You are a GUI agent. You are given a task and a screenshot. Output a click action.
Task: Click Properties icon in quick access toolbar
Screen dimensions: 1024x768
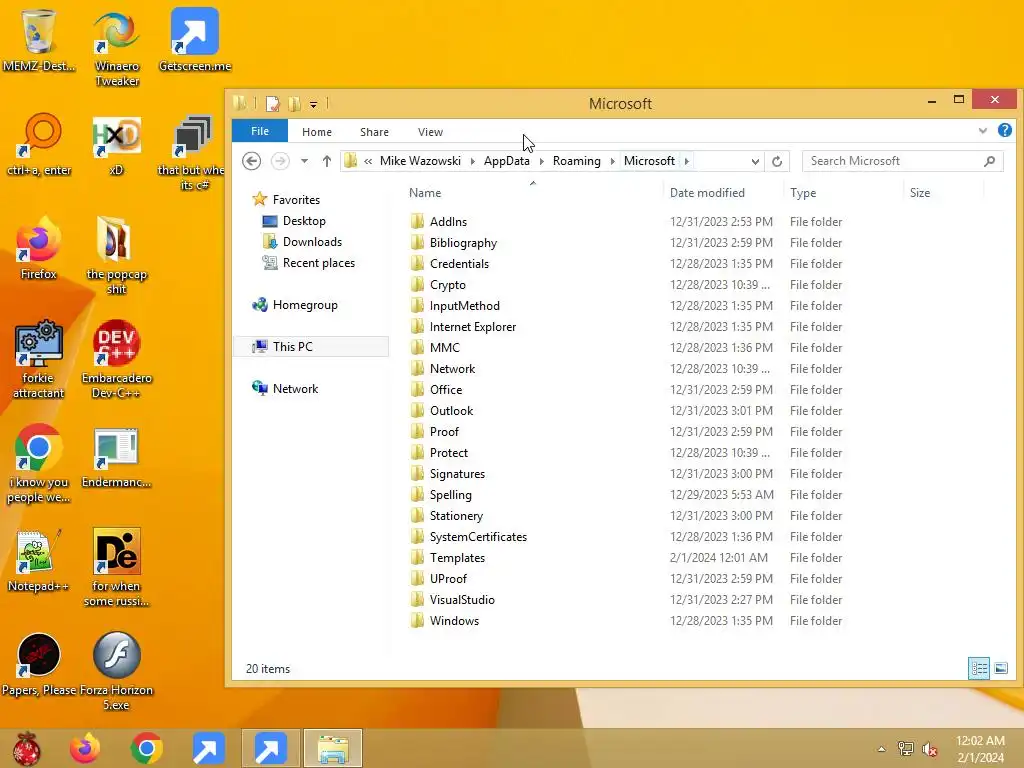tap(272, 104)
